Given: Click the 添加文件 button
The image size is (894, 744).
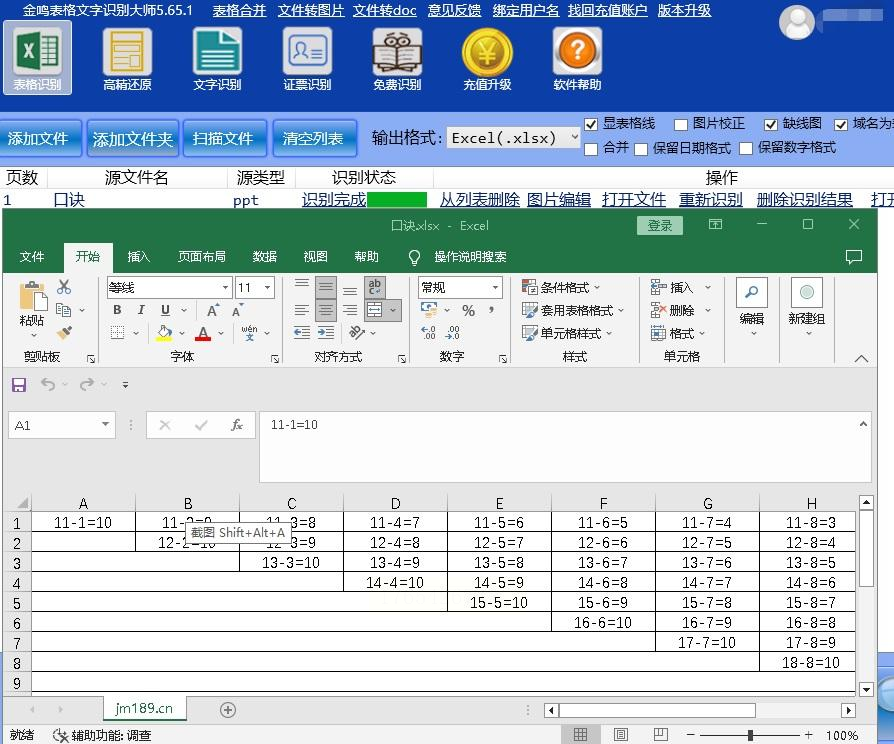Looking at the screenshot, I should point(39,139).
